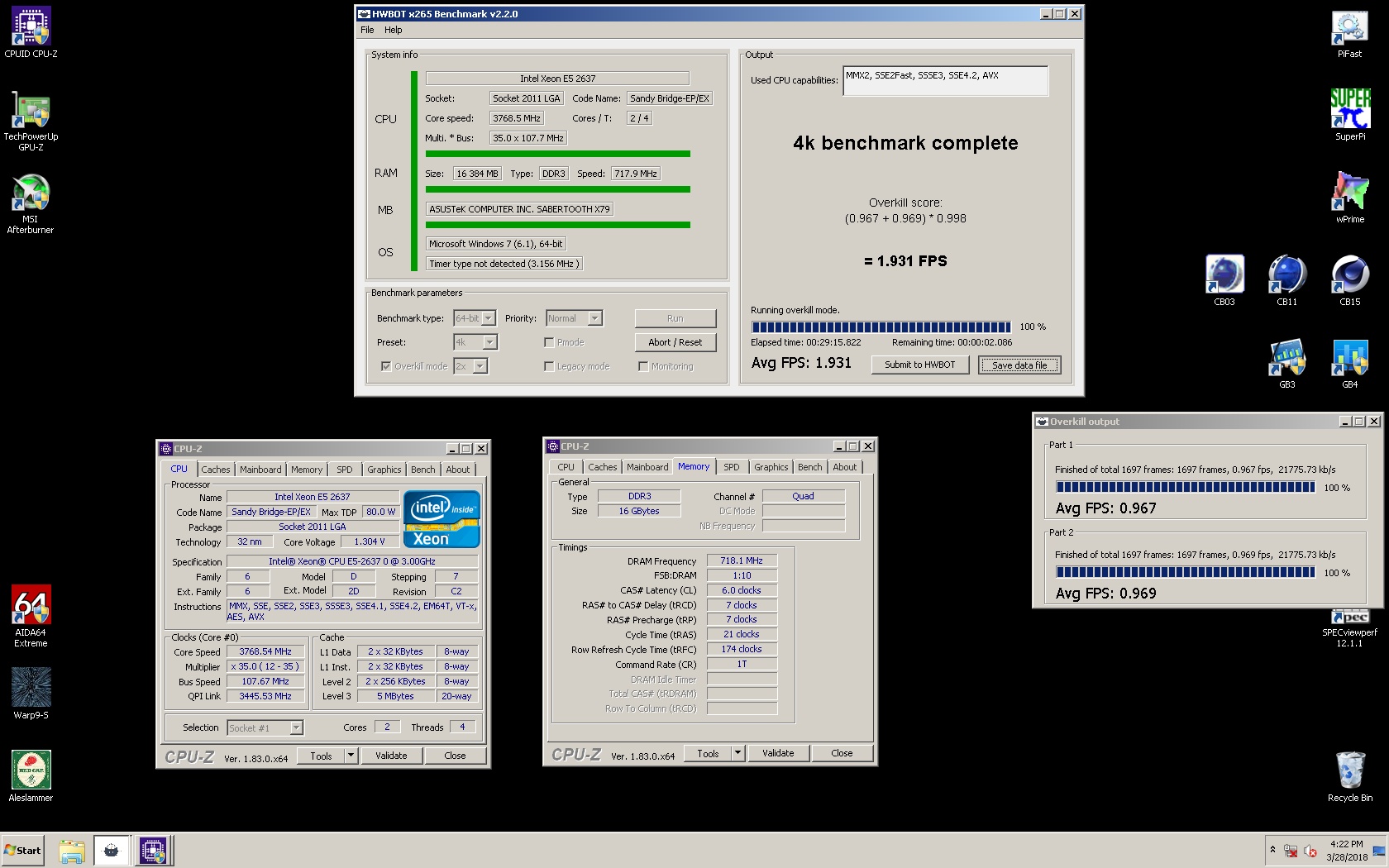1389x868 pixels.
Task: Open SPD tab in the left CPU-Z window
Action: pyautogui.click(x=345, y=470)
